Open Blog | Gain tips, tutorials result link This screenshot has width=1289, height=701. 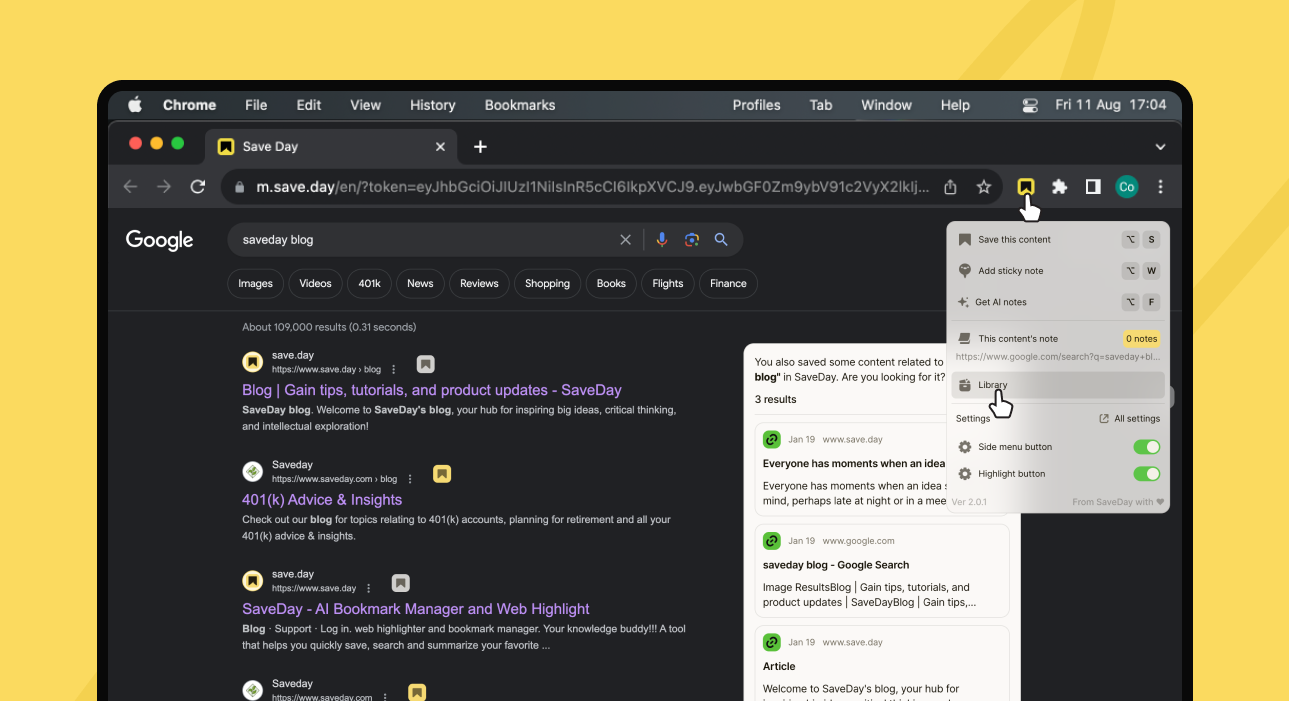(x=432, y=391)
